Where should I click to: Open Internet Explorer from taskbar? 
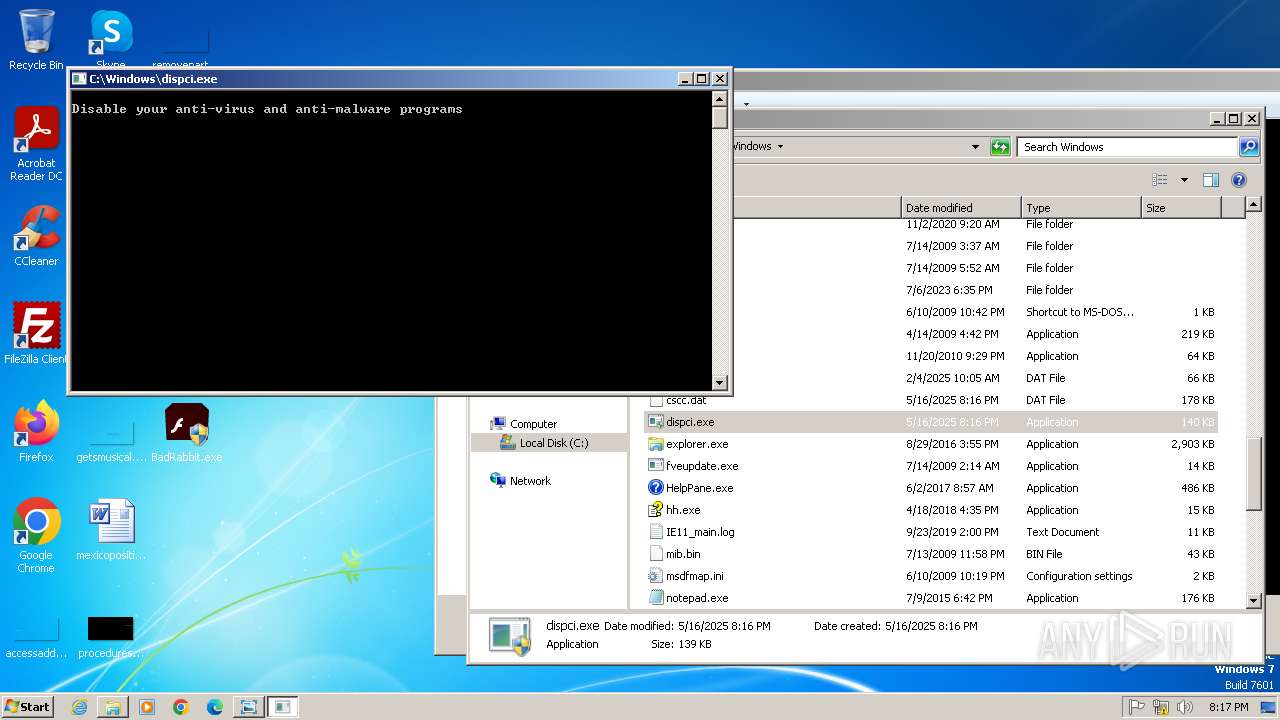(x=79, y=706)
